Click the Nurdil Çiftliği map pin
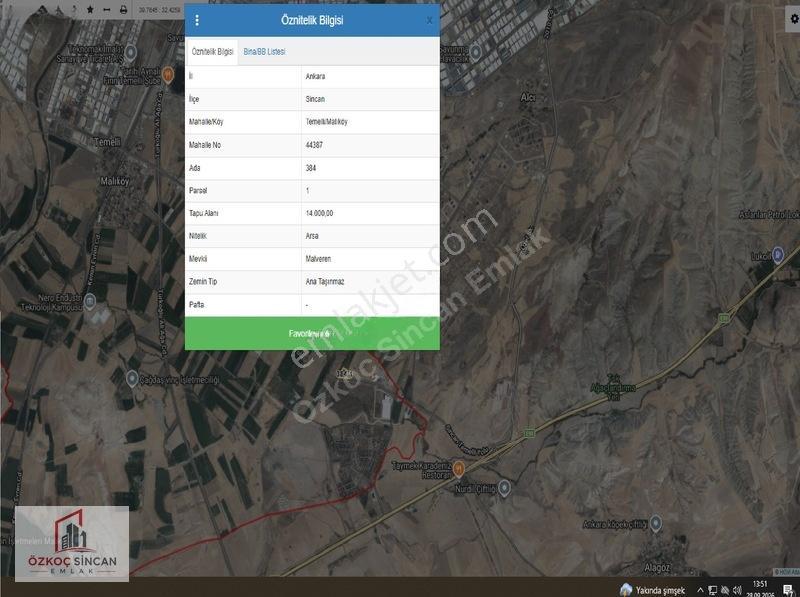Screen dimensions: 800x597 point(504,488)
